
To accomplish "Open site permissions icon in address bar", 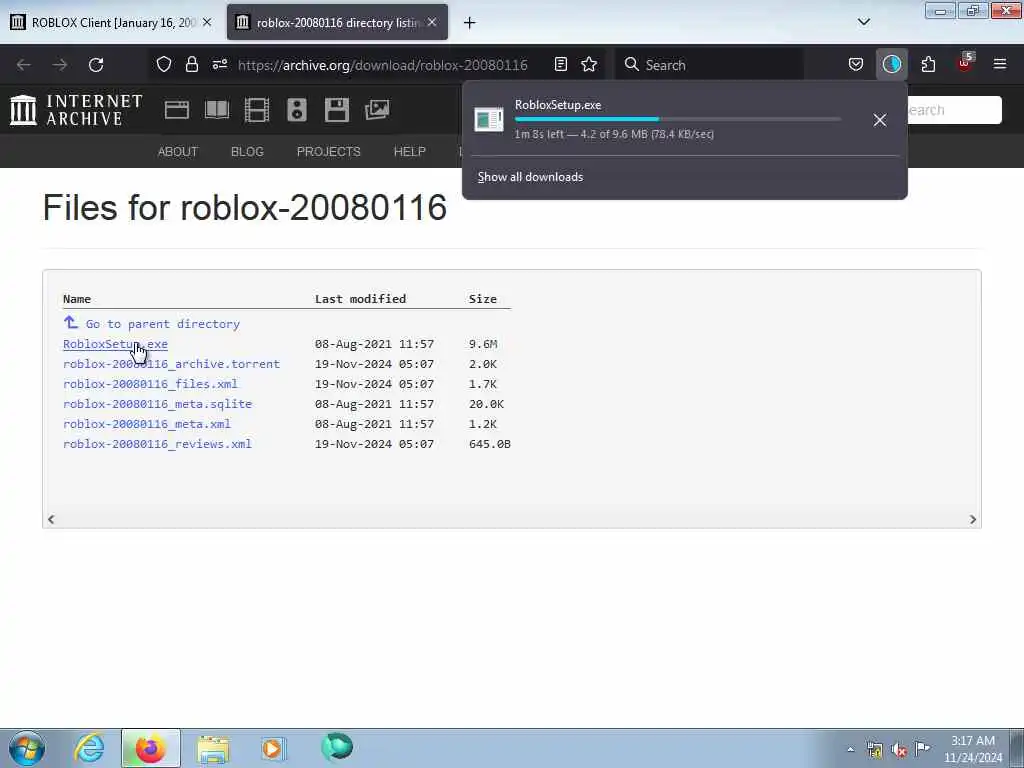I will coord(219,65).
